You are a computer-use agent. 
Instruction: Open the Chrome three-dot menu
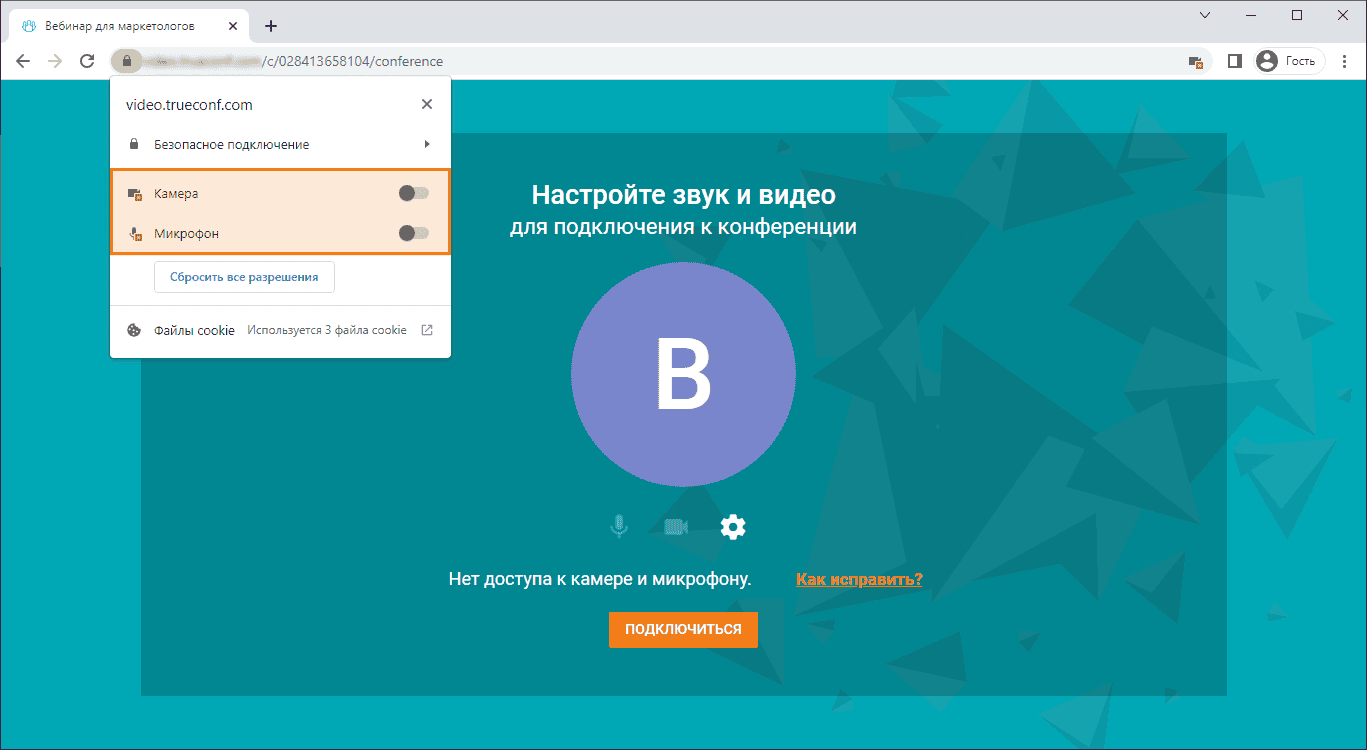(1344, 61)
